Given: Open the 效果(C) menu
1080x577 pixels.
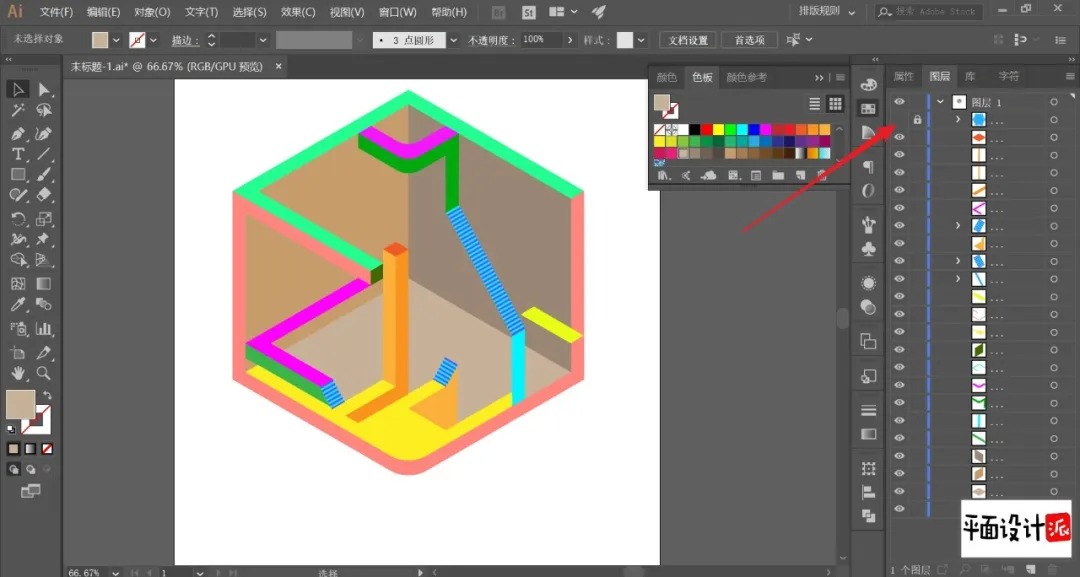Looking at the screenshot, I should click(298, 12).
